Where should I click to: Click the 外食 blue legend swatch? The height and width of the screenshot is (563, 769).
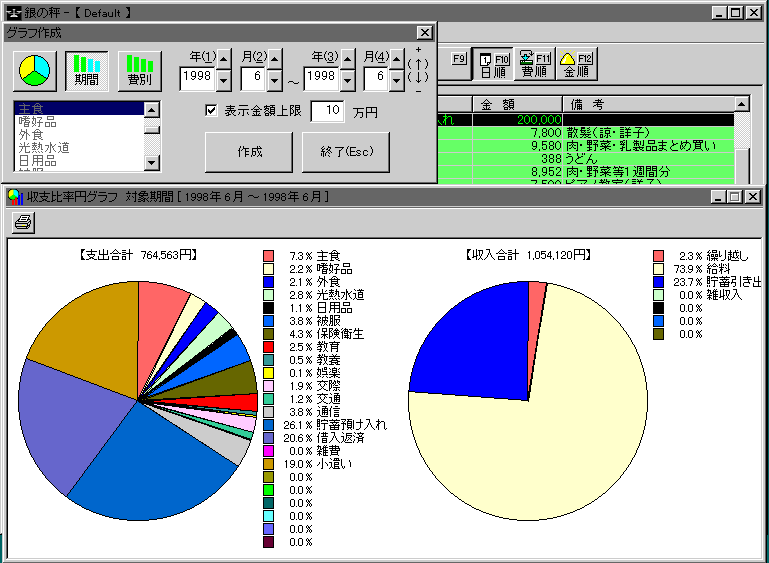point(268,282)
